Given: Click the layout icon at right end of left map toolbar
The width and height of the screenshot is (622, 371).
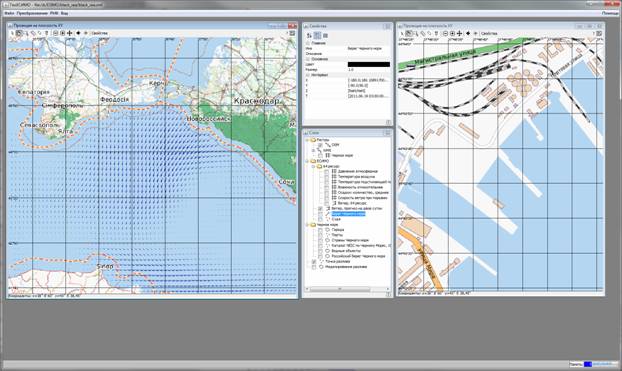Looking at the screenshot, I should tap(292, 33).
